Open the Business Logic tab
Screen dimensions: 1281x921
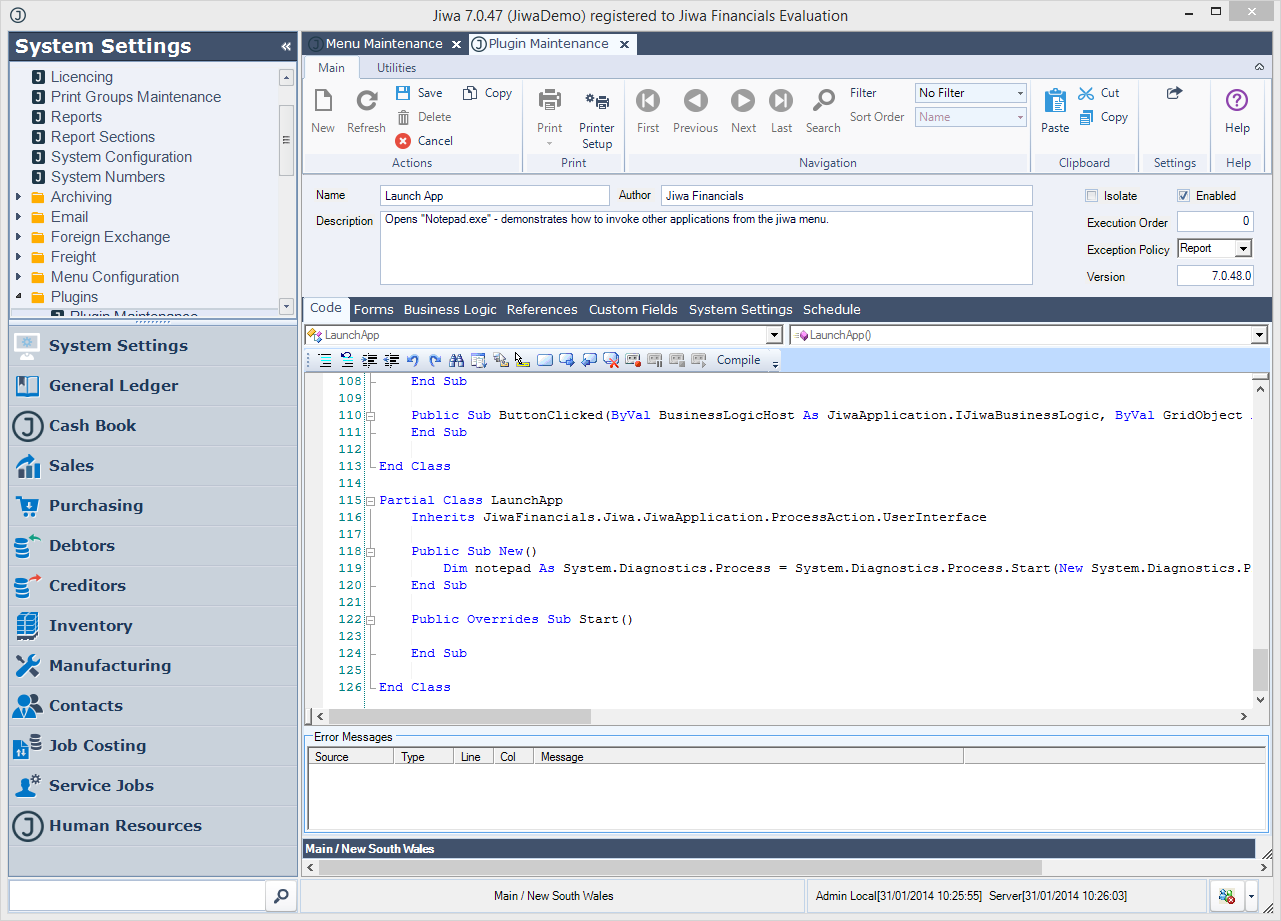450,310
